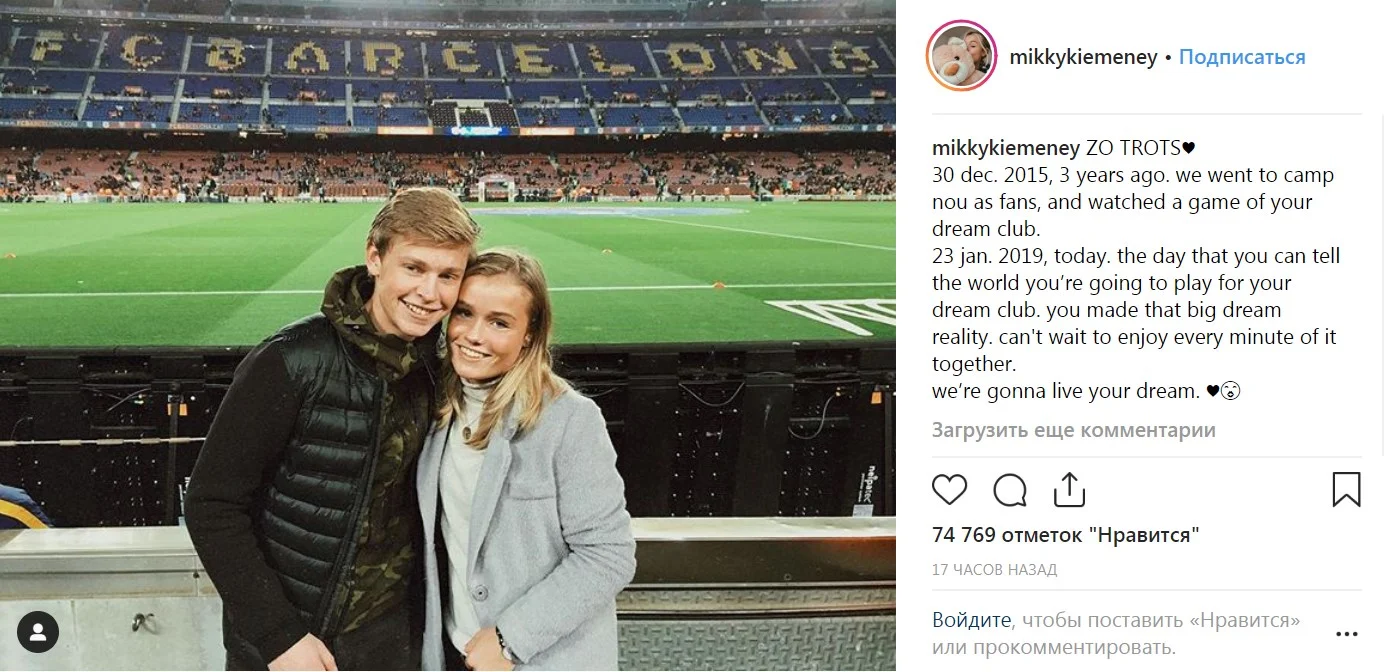Open the 17 ЧАСОВ НАЗАД timestamp
This screenshot has width=1384, height=672.
click(994, 570)
